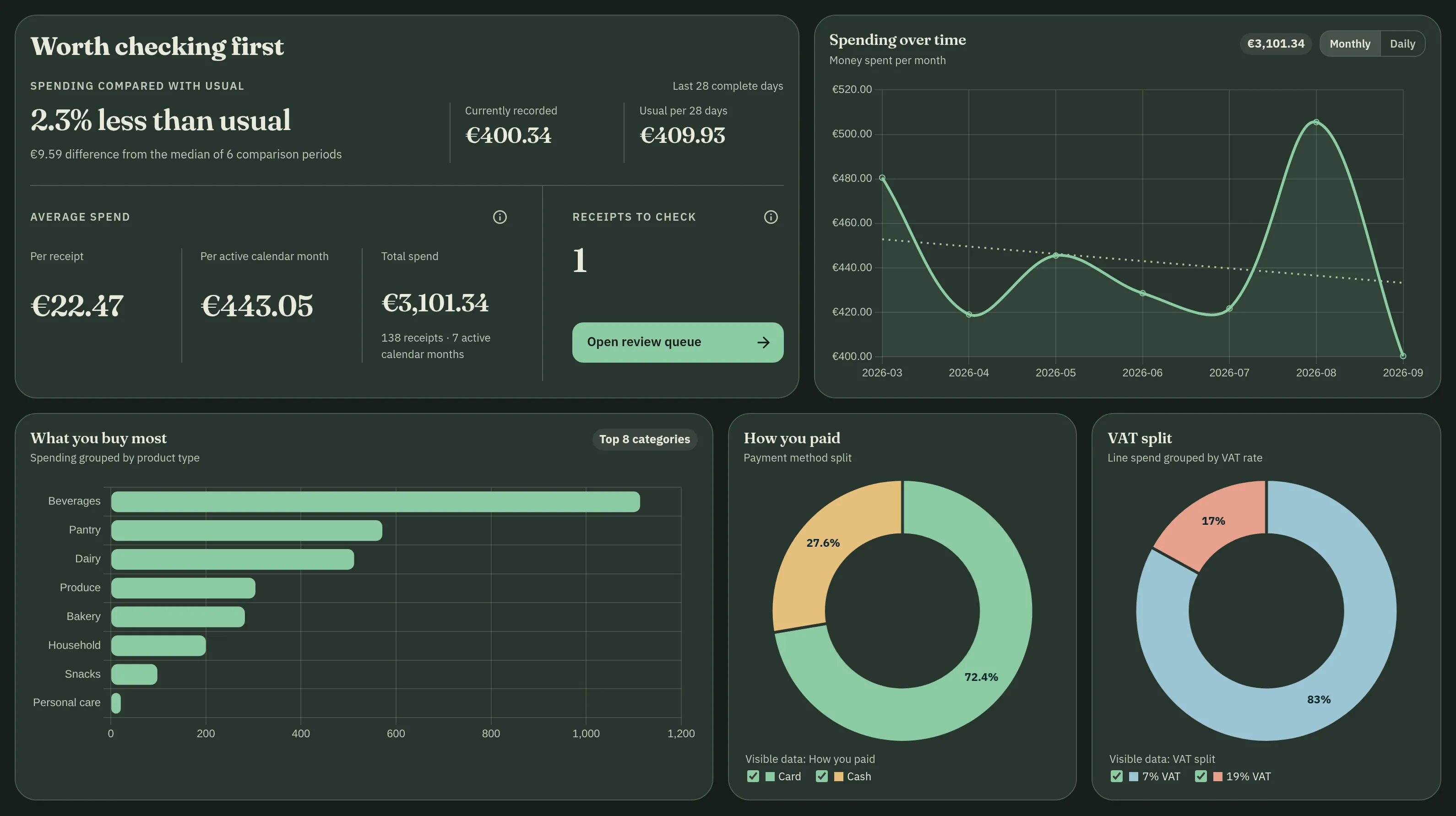
Task: Click the Pantry bar
Action: pyautogui.click(x=246, y=531)
